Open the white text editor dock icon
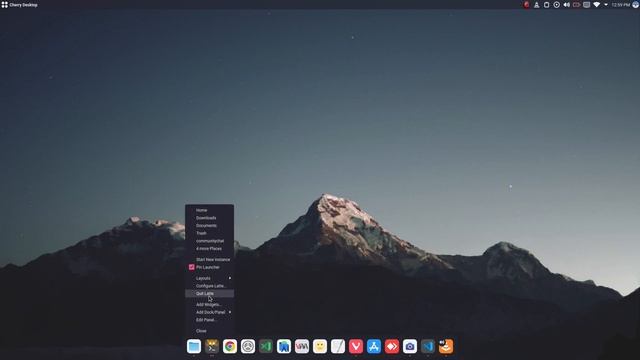The image size is (640, 360). pyautogui.click(x=338, y=346)
